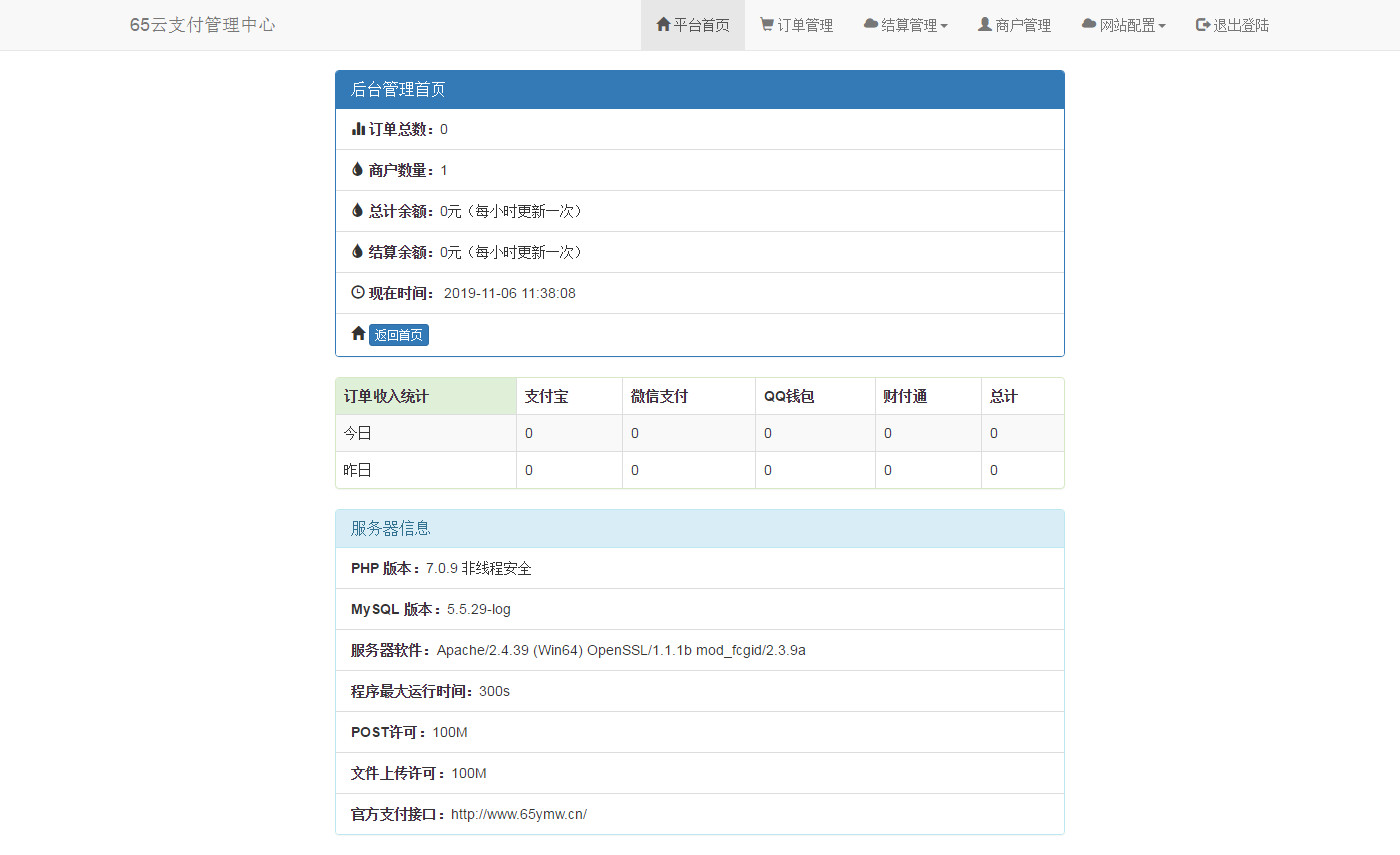Open the 网站配置 menu label
The height and width of the screenshot is (855, 1400).
(1127, 25)
